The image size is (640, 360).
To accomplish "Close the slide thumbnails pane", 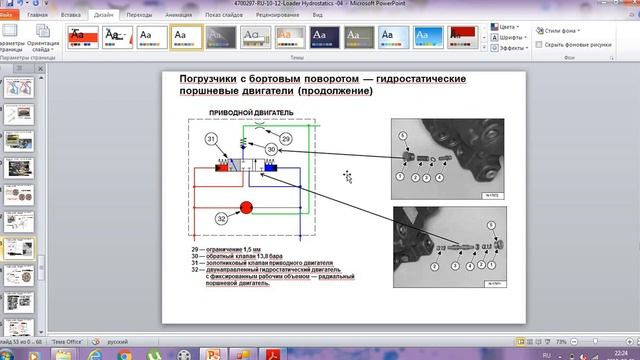I will coord(40,69).
